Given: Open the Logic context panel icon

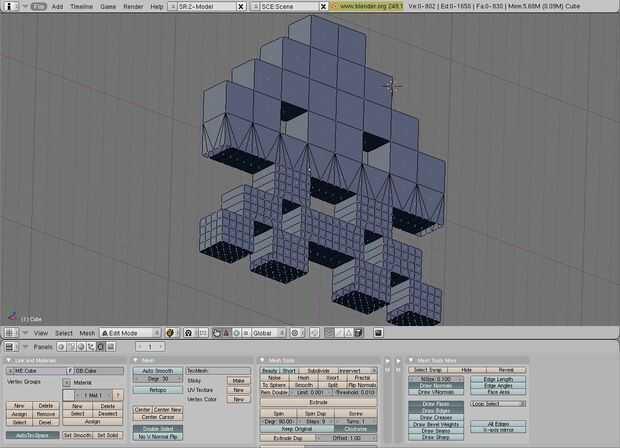Looking at the screenshot, I should coord(61,347).
